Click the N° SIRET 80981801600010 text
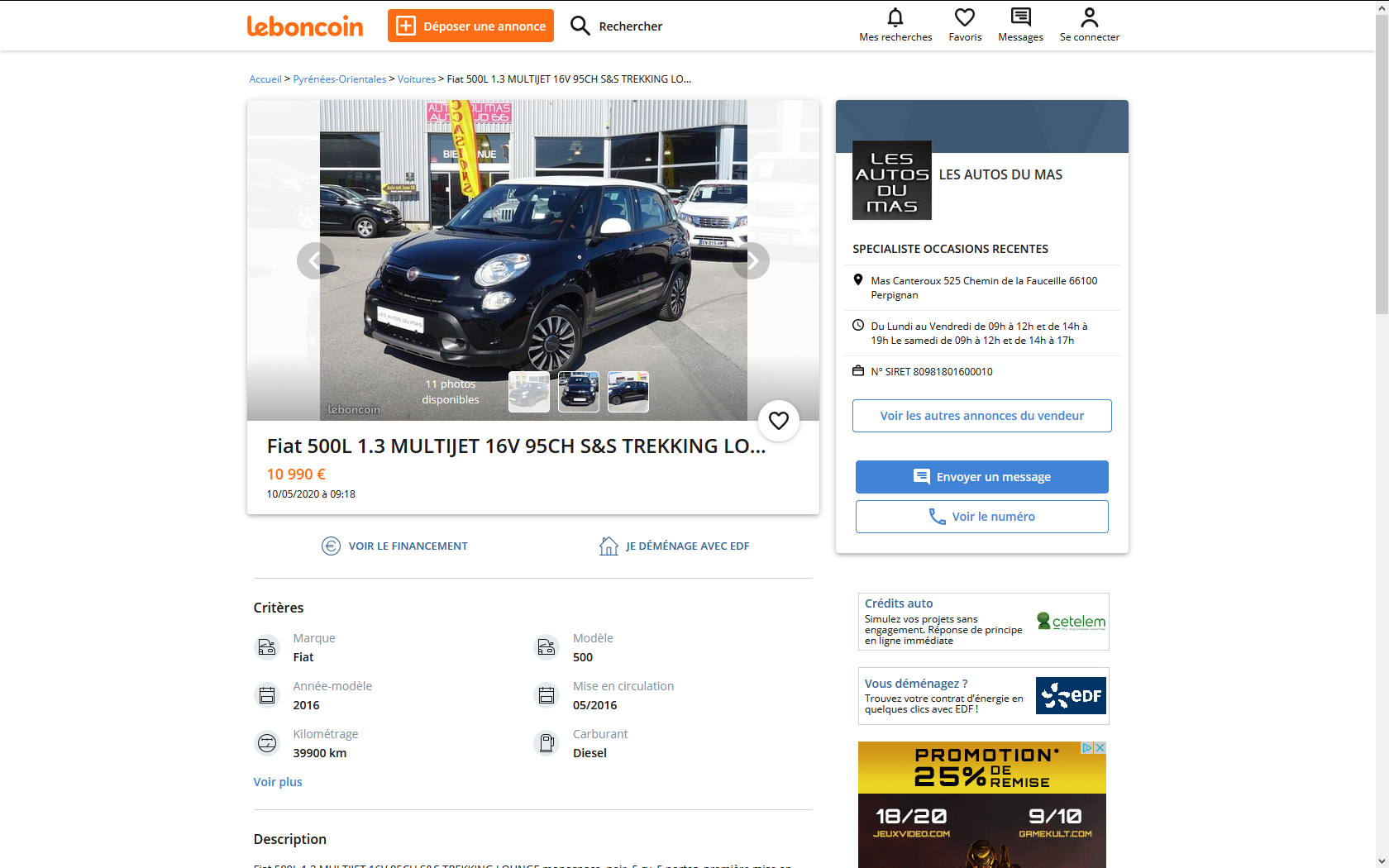 pos(932,372)
